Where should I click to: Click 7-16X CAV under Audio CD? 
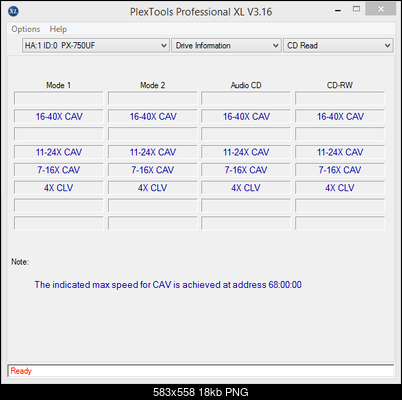coord(246,170)
